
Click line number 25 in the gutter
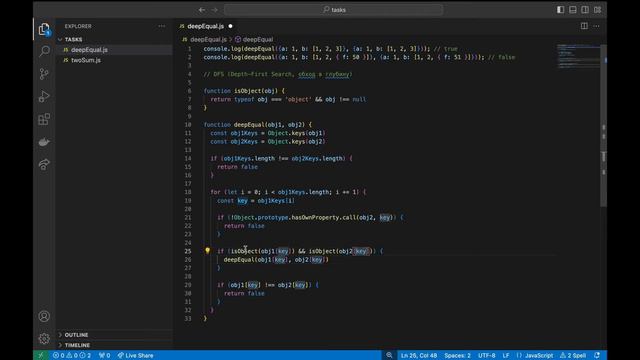(188, 251)
